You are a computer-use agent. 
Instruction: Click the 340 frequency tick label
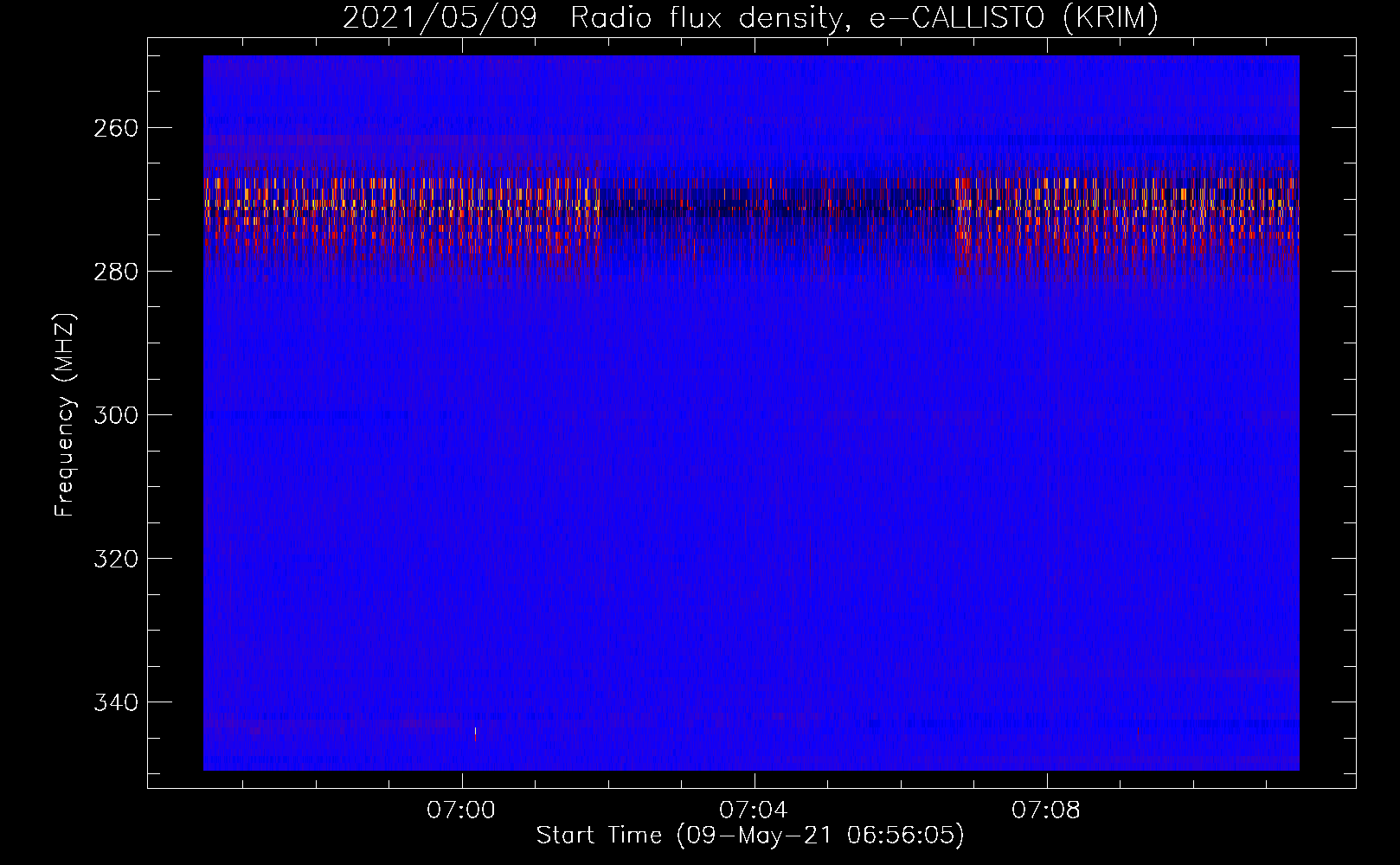click(116, 702)
